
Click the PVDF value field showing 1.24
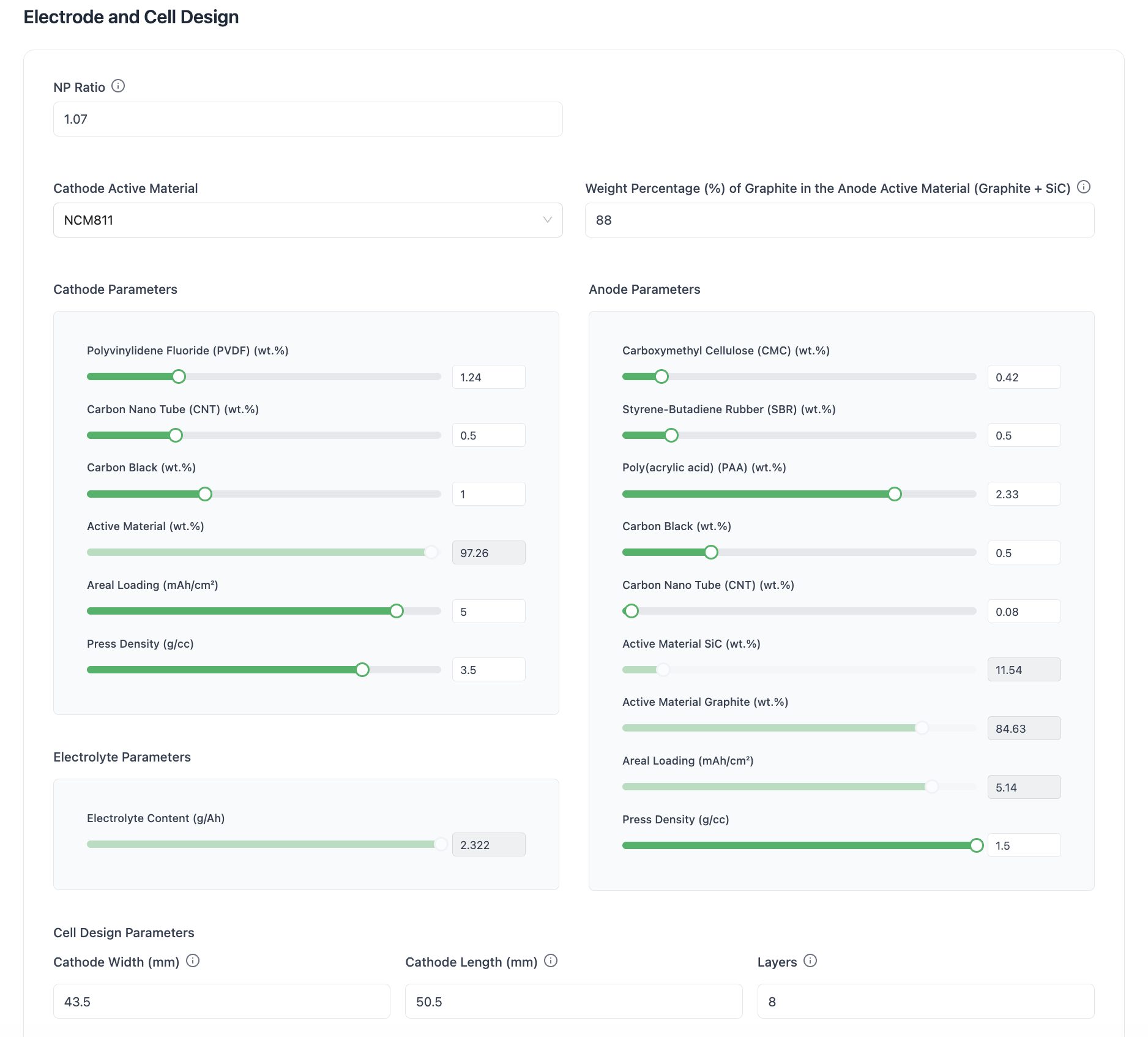click(489, 377)
